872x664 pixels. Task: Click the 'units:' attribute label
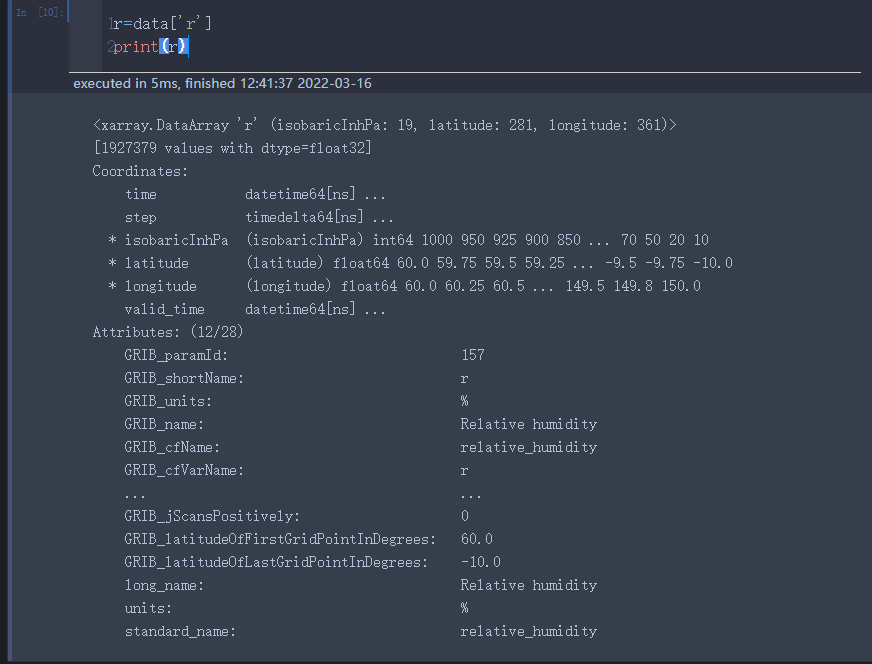[x=148, y=608]
